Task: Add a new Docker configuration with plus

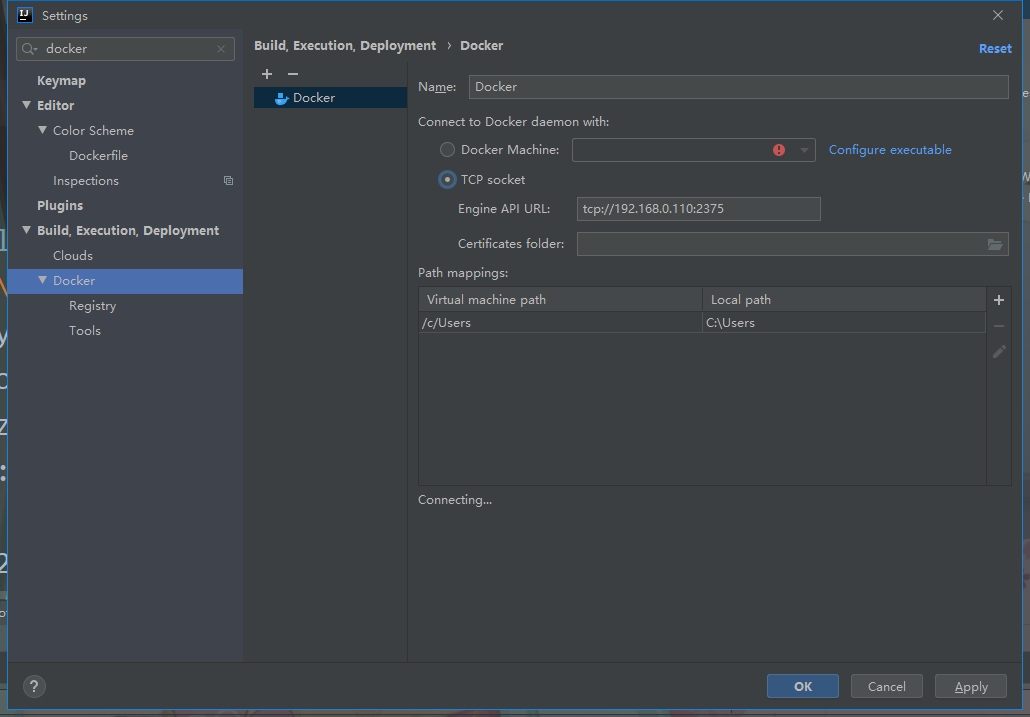Action: coord(267,74)
